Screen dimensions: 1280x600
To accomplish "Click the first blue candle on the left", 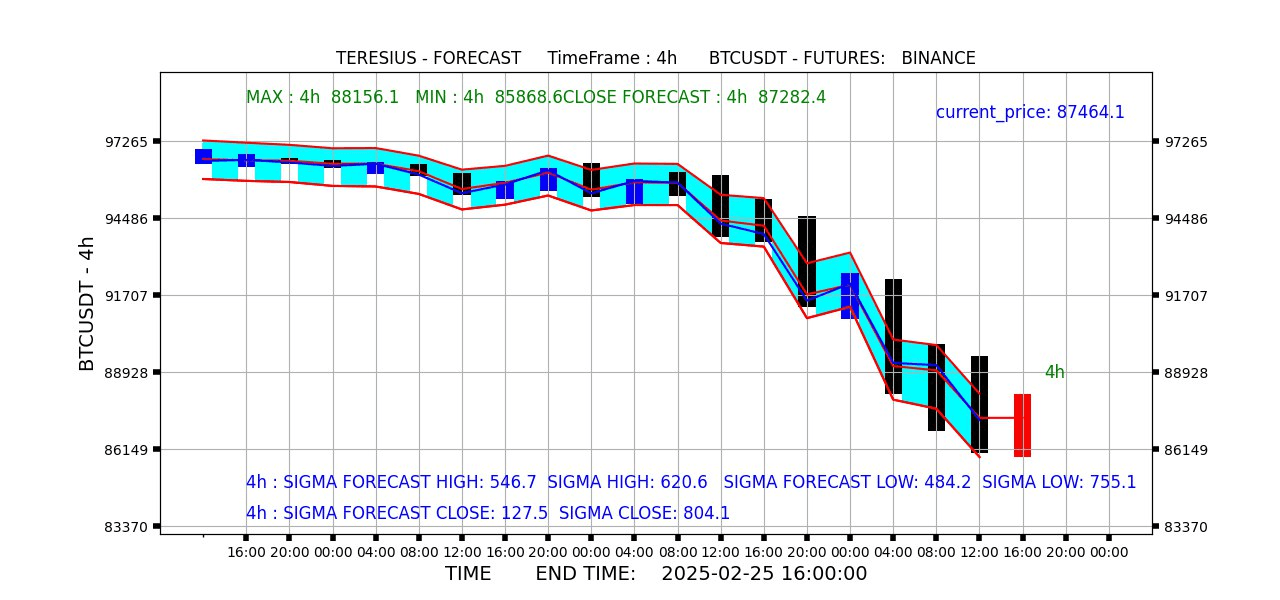I will 202,155.
